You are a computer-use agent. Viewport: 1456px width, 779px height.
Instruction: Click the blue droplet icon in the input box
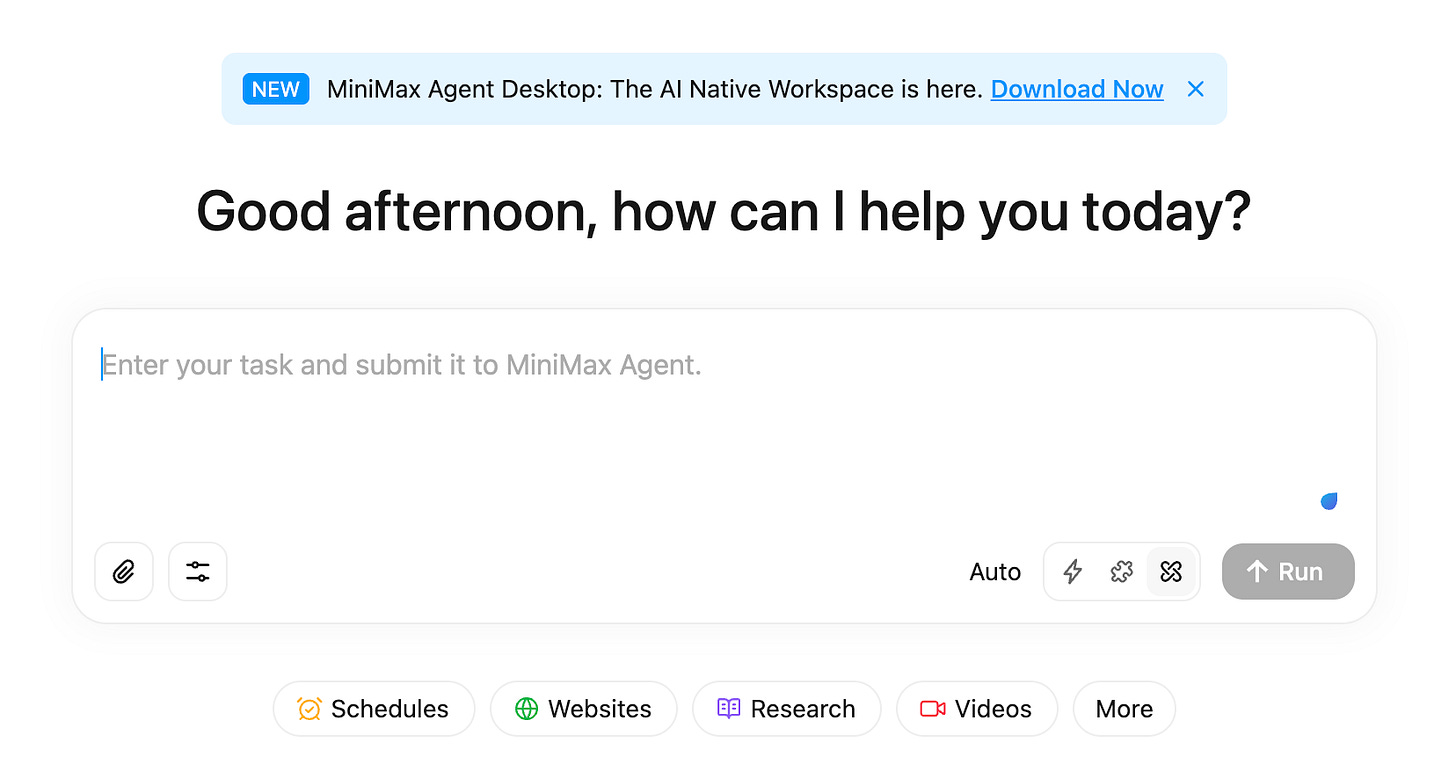click(x=1329, y=501)
